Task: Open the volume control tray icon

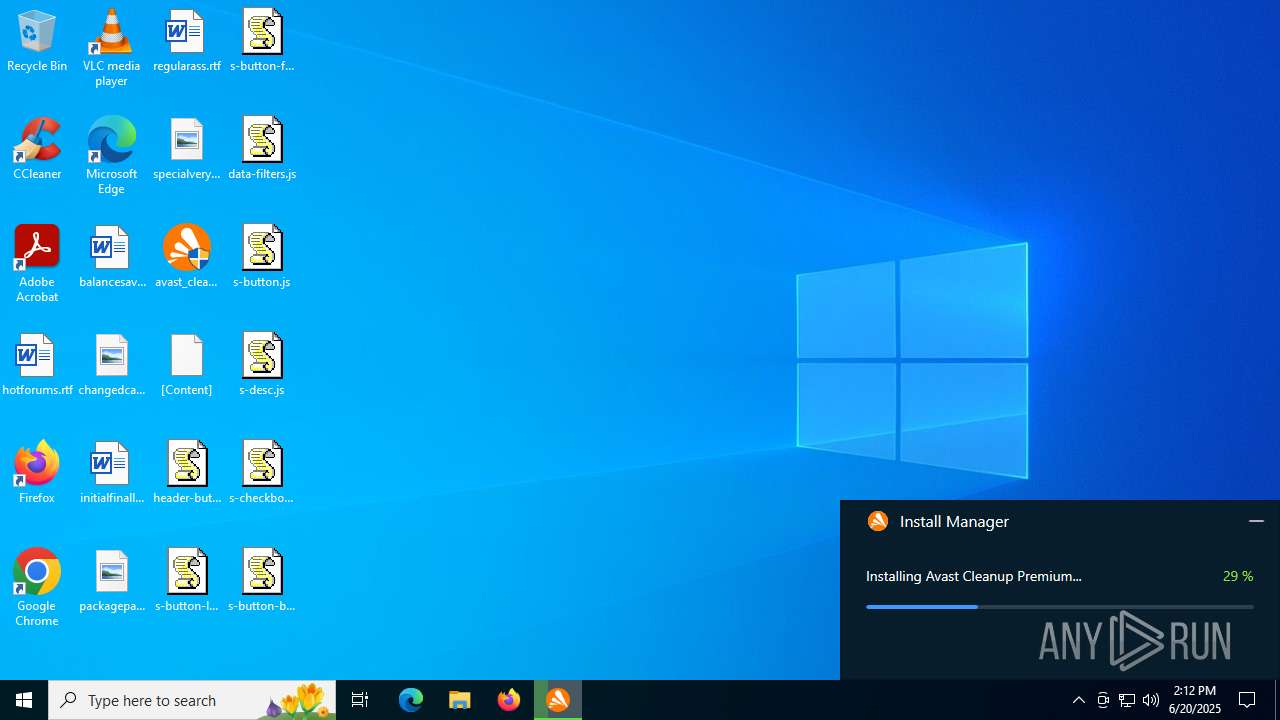Action: pos(1151,700)
